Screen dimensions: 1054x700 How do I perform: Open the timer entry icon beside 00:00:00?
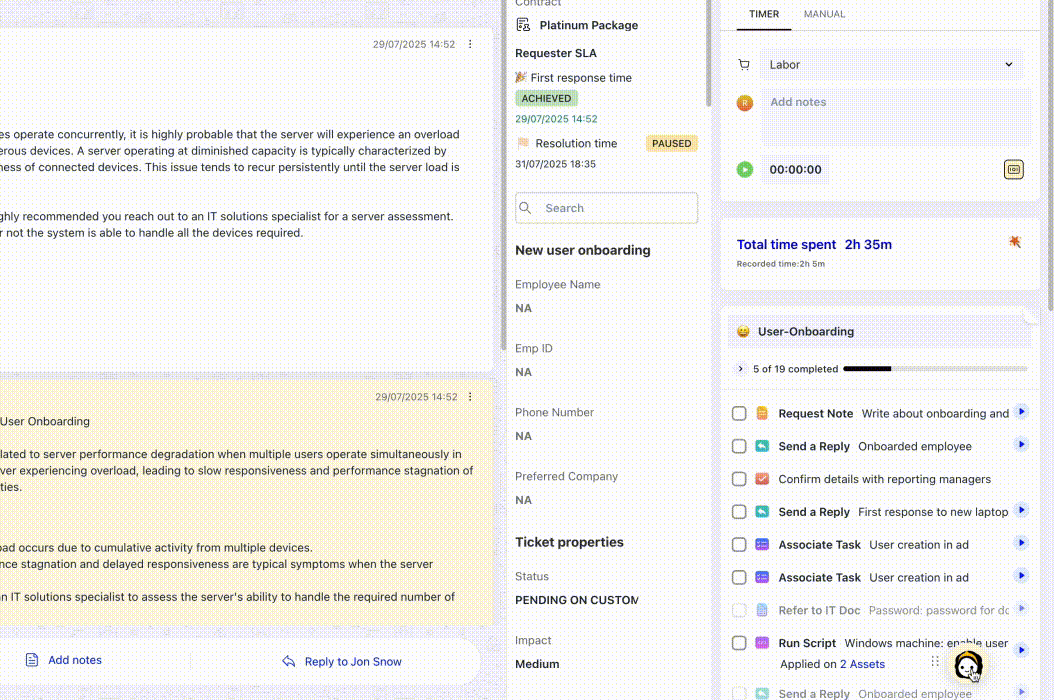click(1013, 169)
